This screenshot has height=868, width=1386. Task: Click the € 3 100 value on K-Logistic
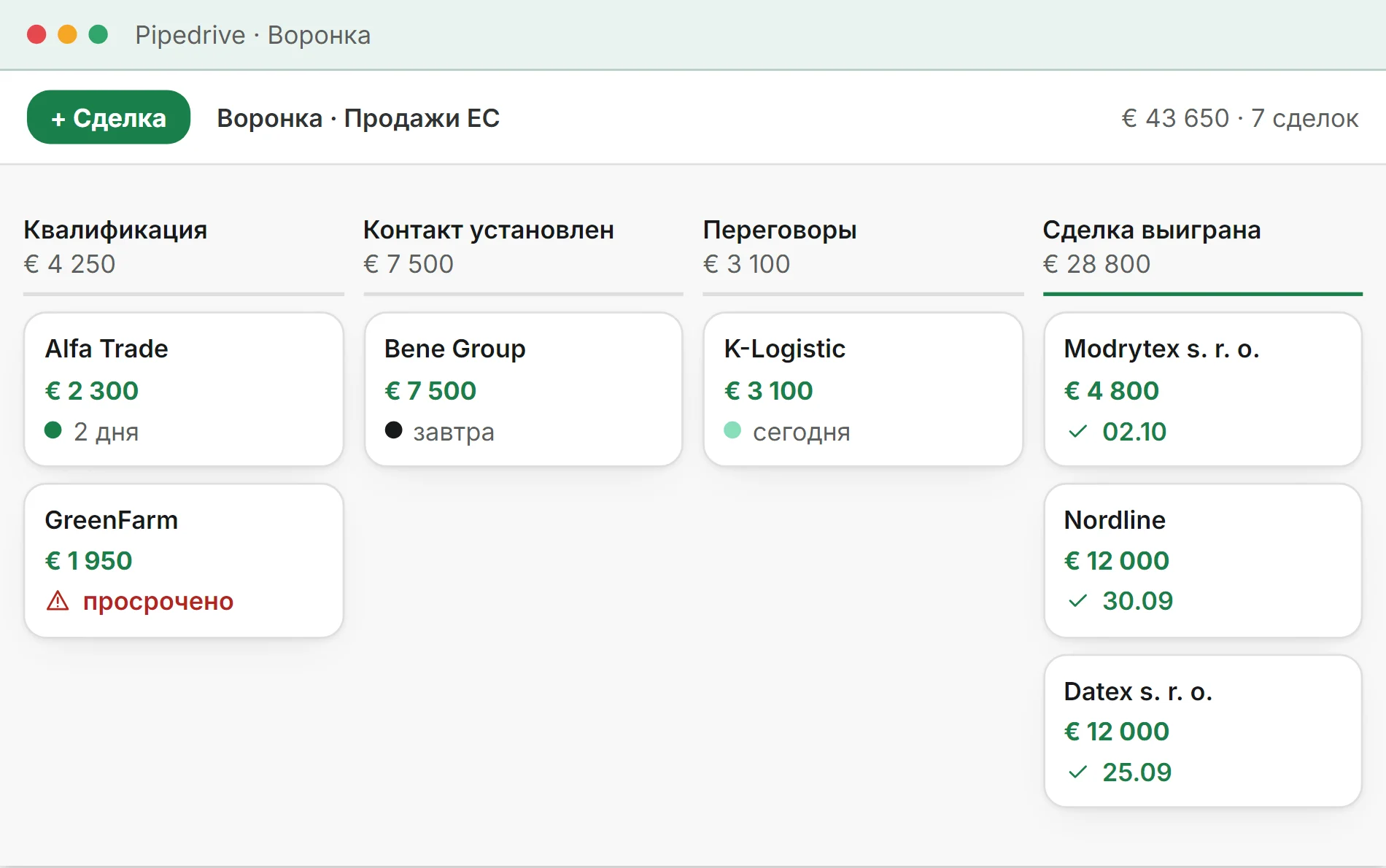pos(769,390)
